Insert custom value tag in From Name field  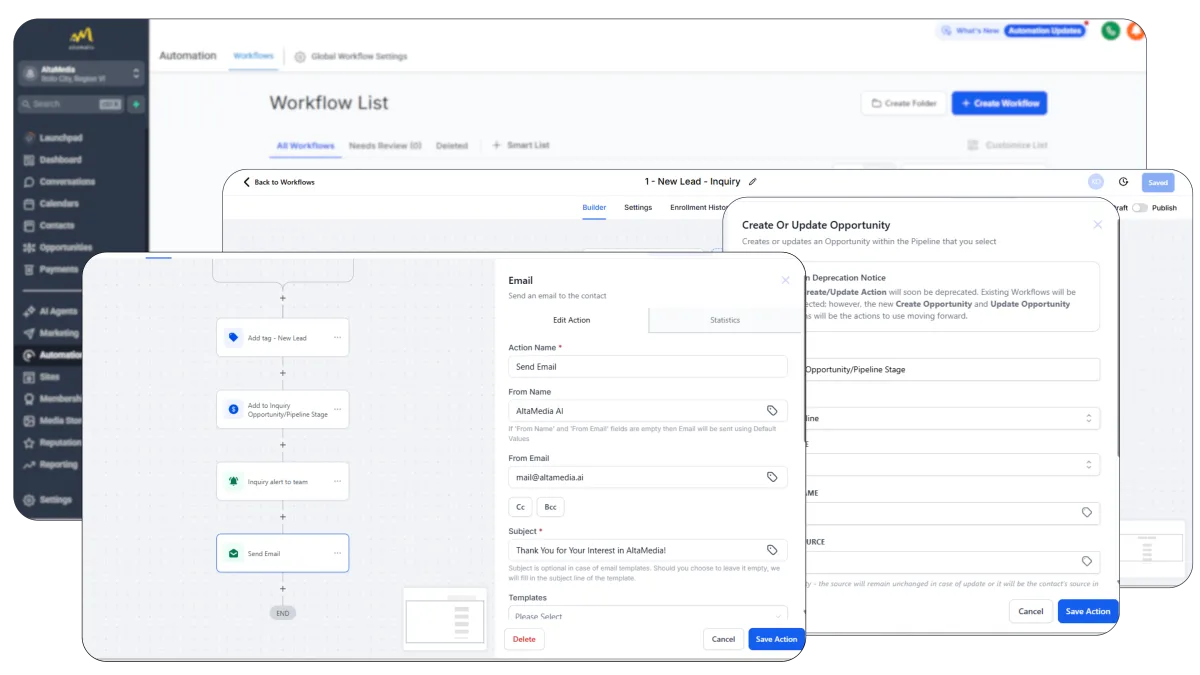click(772, 411)
